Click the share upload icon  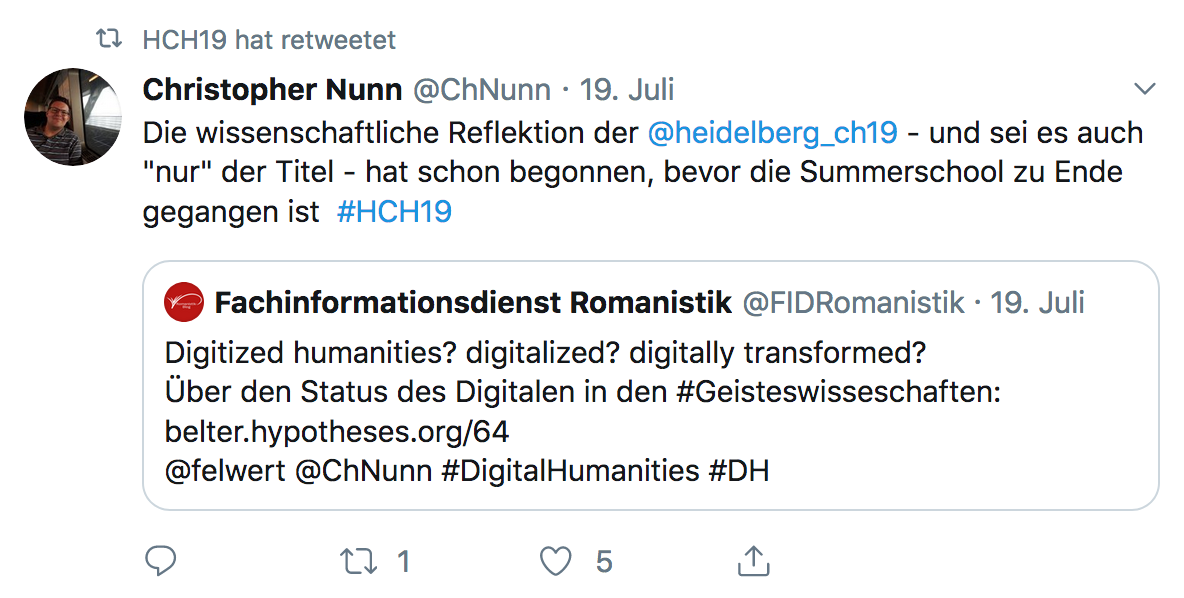pos(753,561)
